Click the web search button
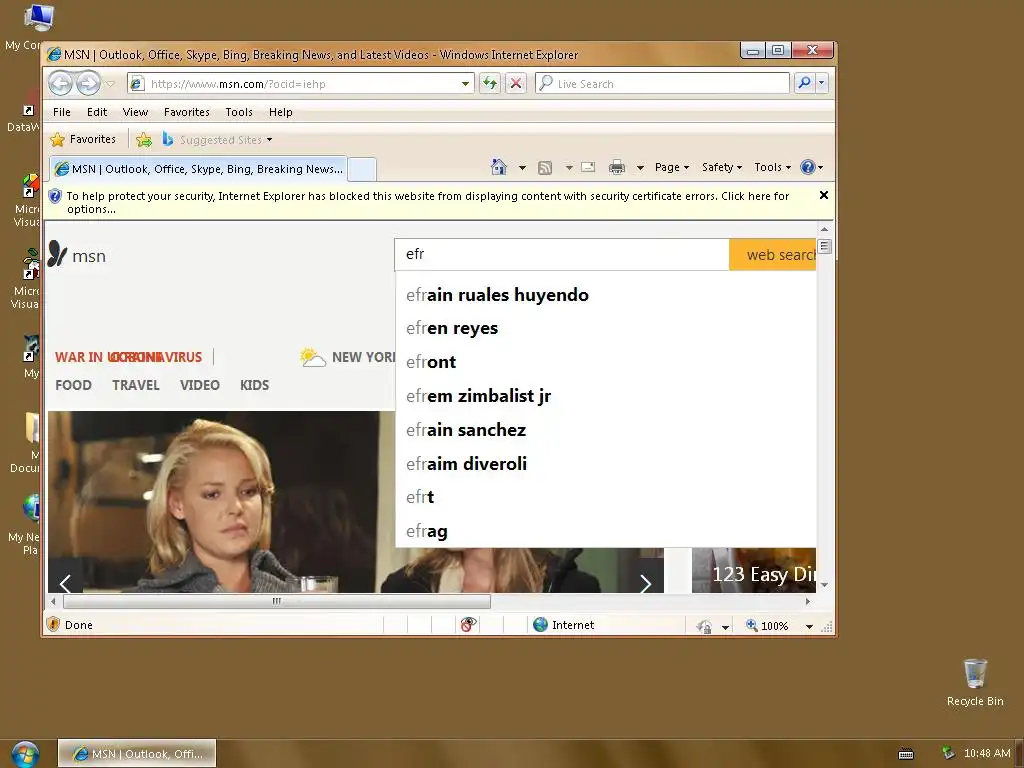The height and width of the screenshot is (768, 1024). (x=773, y=255)
